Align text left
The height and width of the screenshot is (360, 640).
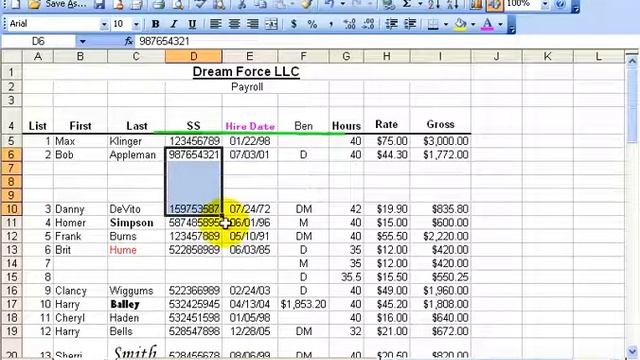[x=216, y=24]
